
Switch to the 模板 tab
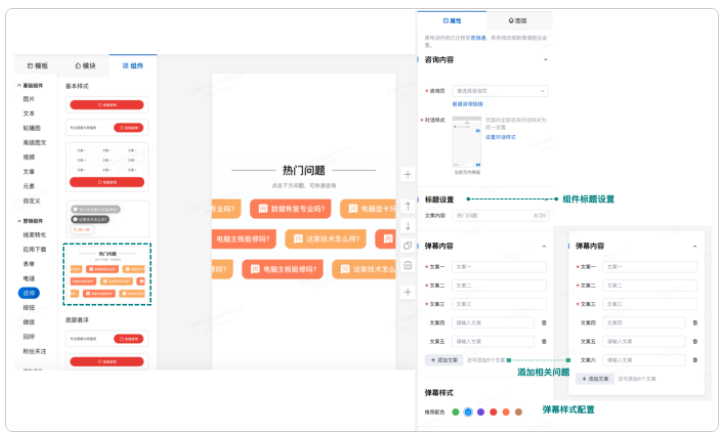click(x=36, y=65)
